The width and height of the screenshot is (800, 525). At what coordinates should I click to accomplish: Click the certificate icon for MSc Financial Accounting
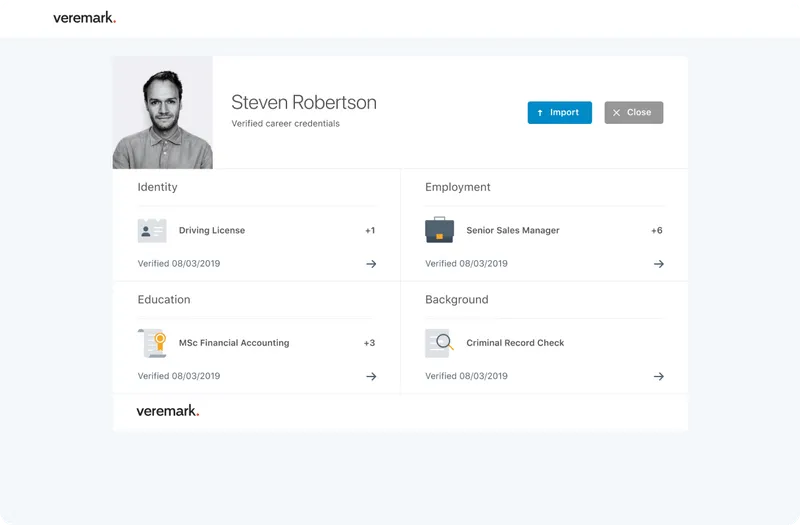(x=152, y=343)
